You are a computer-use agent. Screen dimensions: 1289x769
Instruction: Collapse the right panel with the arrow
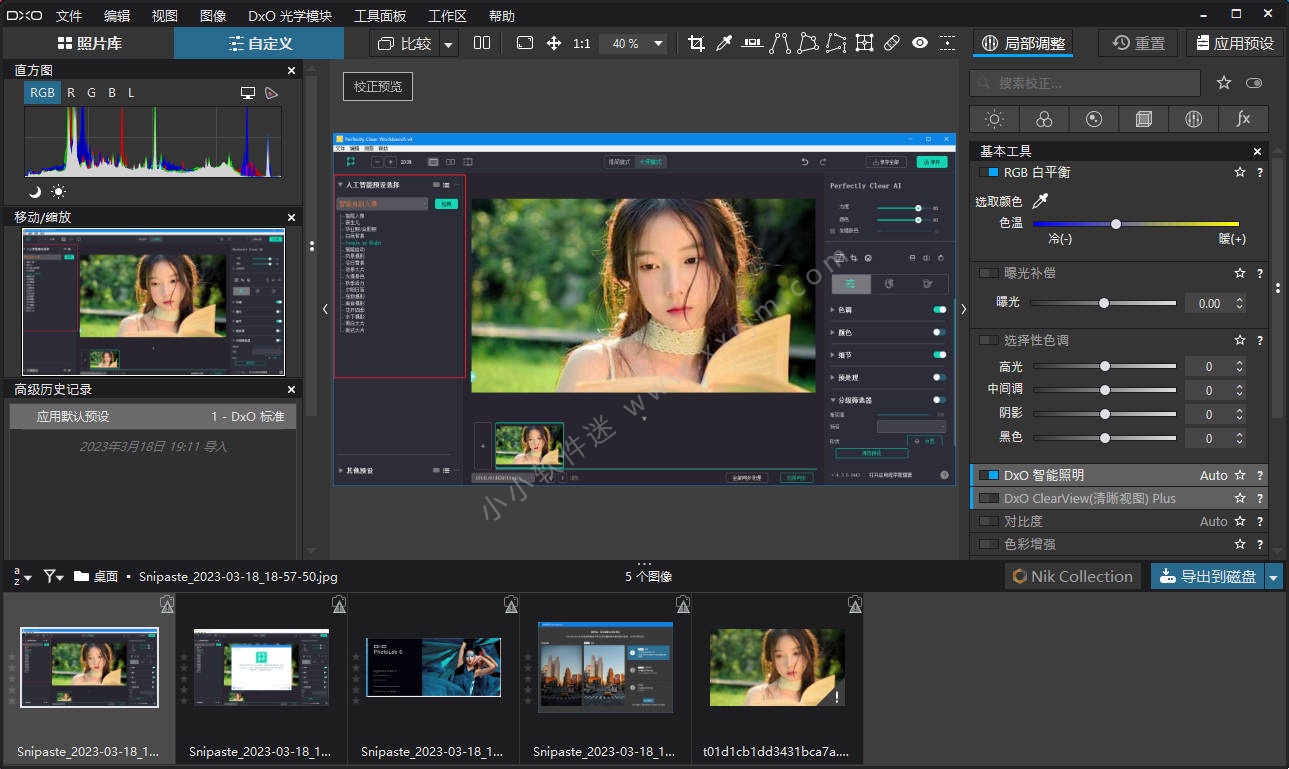click(x=963, y=309)
